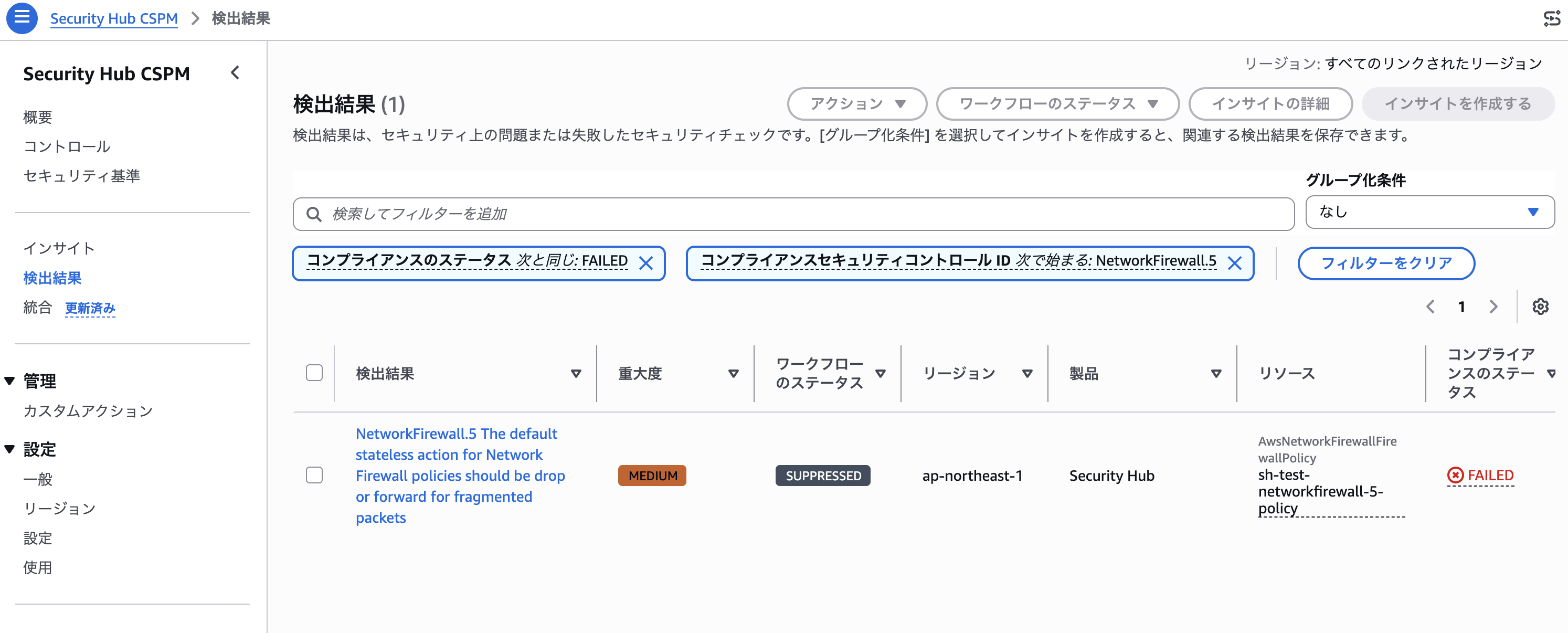The image size is (1568, 633).
Task: Open table preferences gear icon
Action: pos(1541,307)
